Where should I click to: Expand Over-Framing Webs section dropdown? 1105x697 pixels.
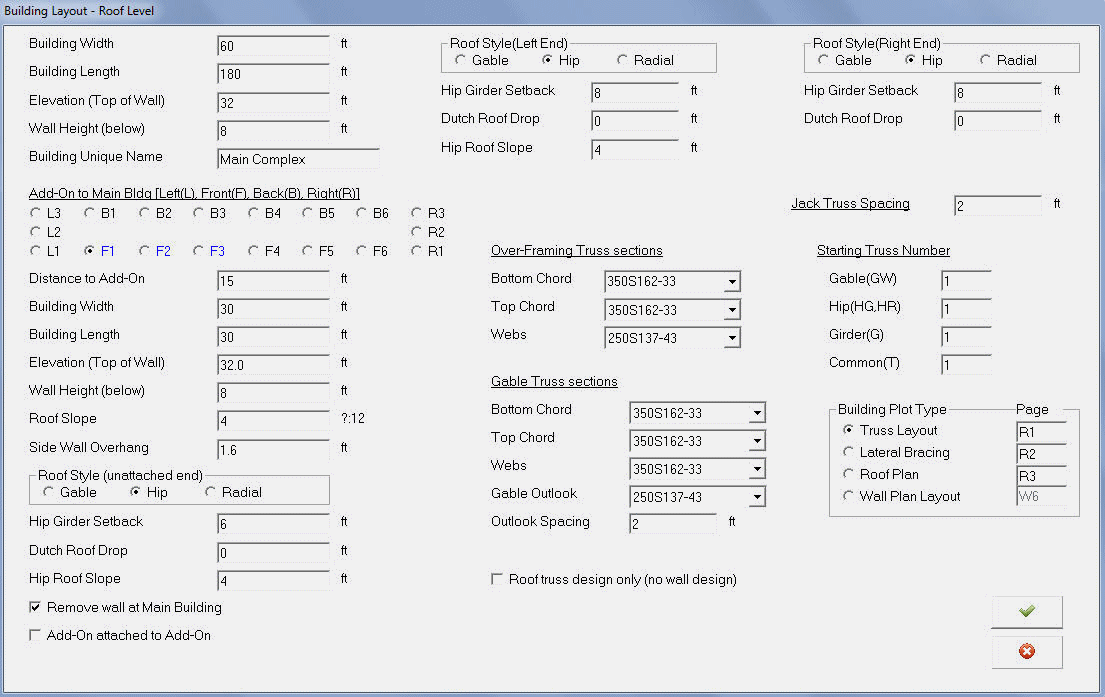click(x=732, y=339)
